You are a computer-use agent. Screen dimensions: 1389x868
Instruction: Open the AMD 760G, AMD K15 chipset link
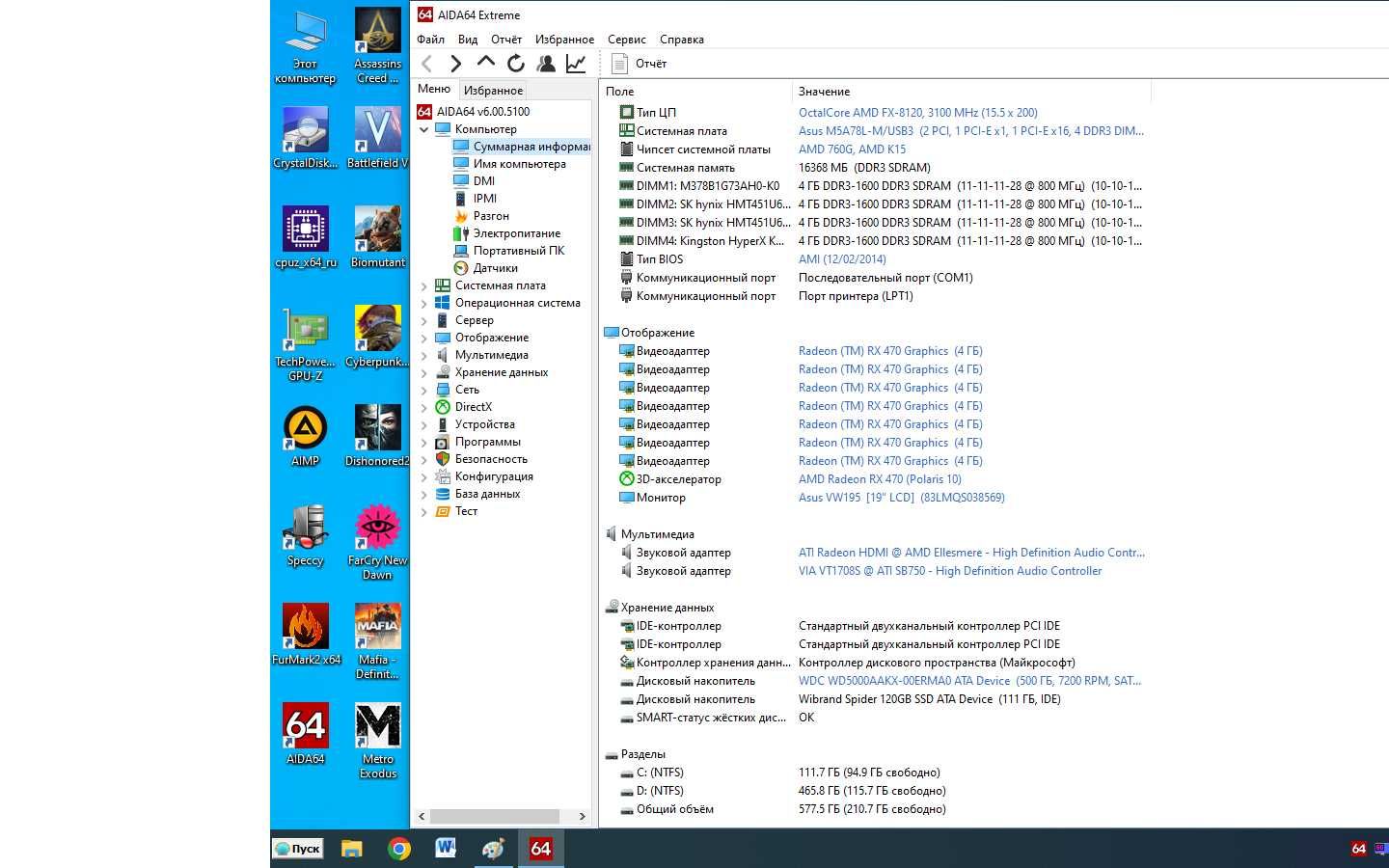pos(852,149)
